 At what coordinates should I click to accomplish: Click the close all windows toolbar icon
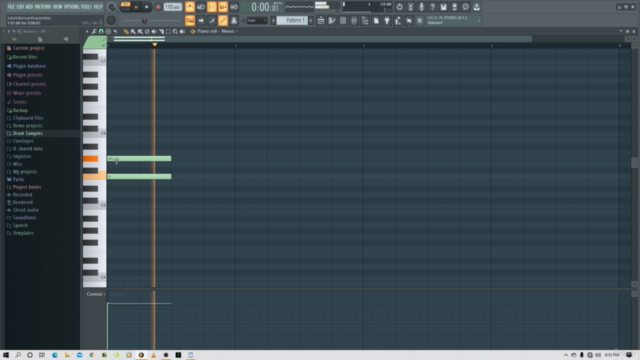pos(409,20)
